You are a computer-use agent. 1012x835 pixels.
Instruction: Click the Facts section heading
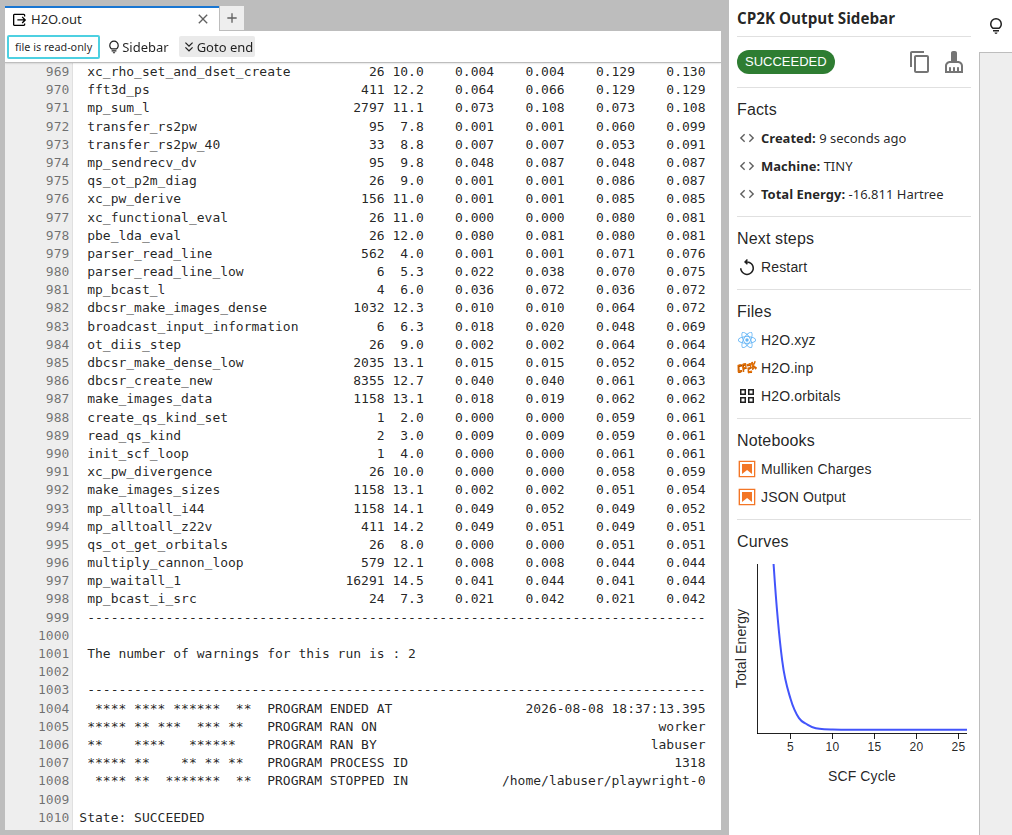pos(756,110)
